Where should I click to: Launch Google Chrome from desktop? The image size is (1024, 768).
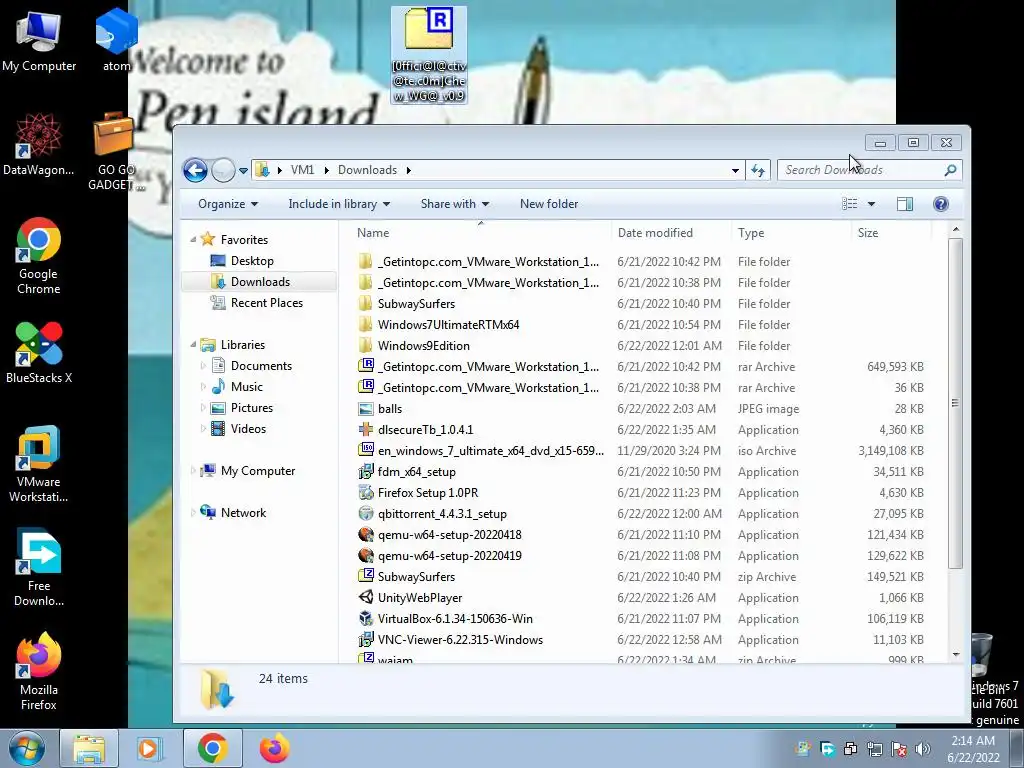tap(39, 256)
